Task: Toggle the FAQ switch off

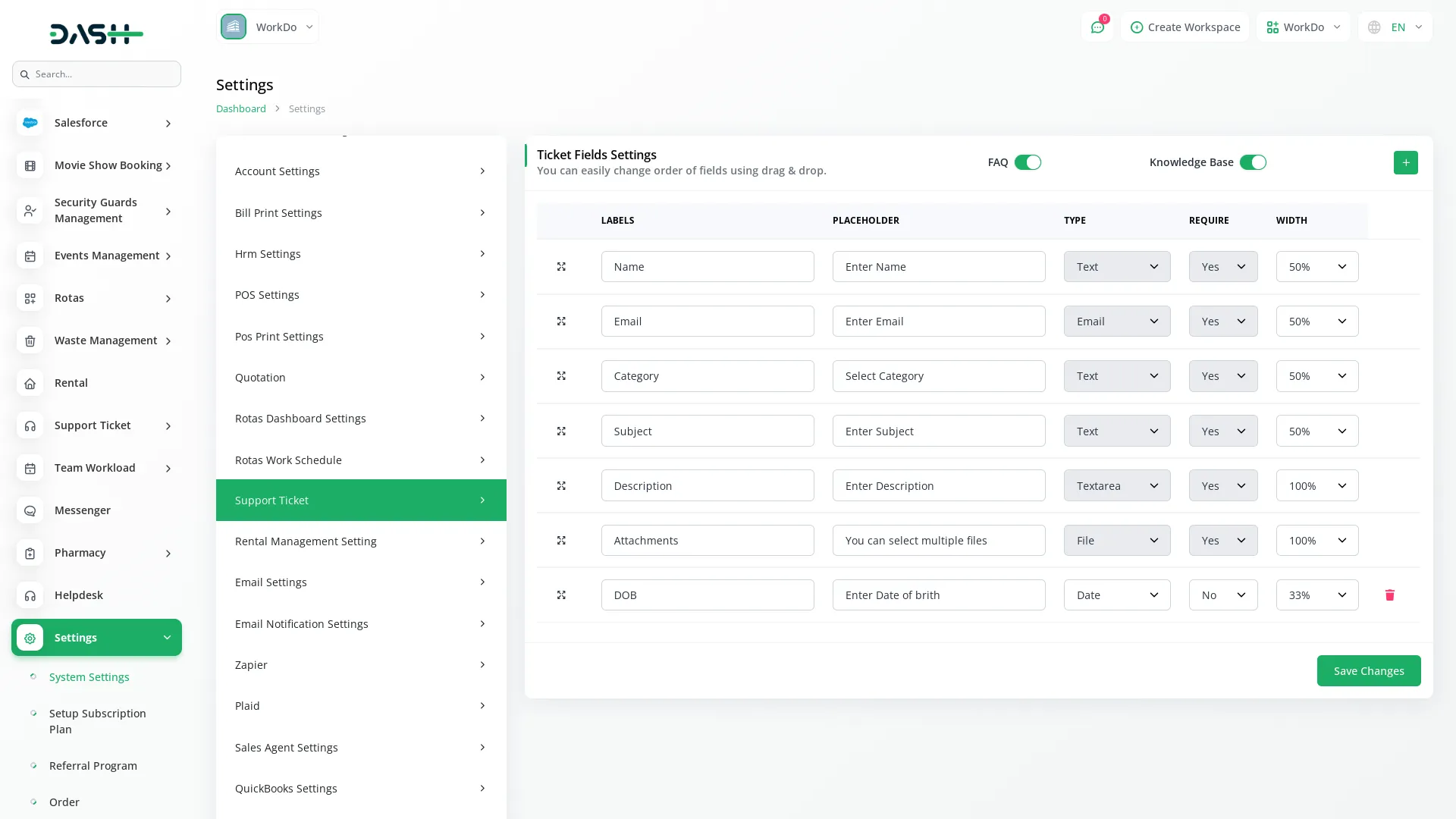Action: [x=1028, y=162]
